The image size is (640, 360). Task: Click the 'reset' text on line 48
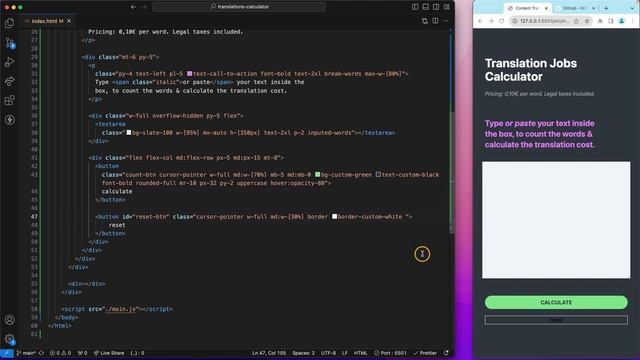tap(117, 225)
